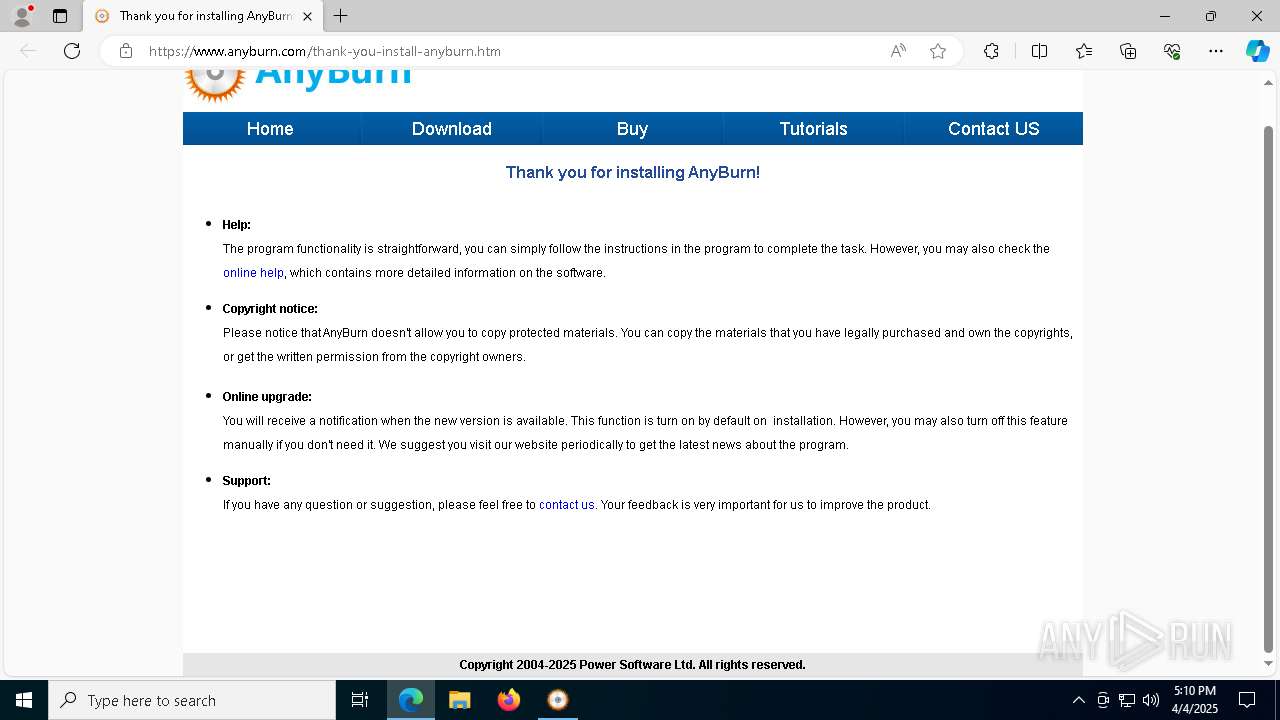The height and width of the screenshot is (720, 1280).
Task: Click the taskbar search box
Action: tap(192, 700)
